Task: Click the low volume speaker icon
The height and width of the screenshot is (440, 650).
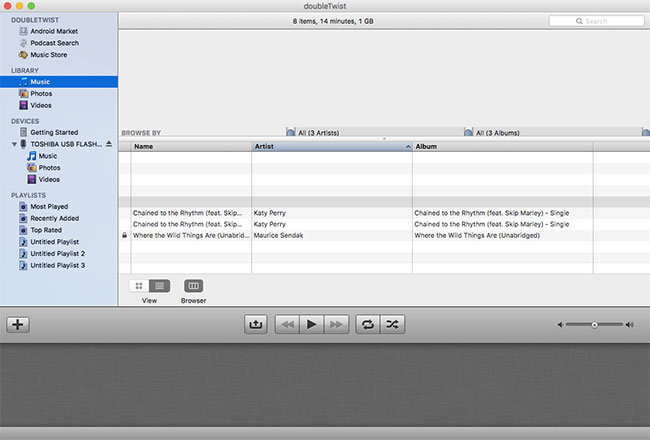Action: point(560,325)
